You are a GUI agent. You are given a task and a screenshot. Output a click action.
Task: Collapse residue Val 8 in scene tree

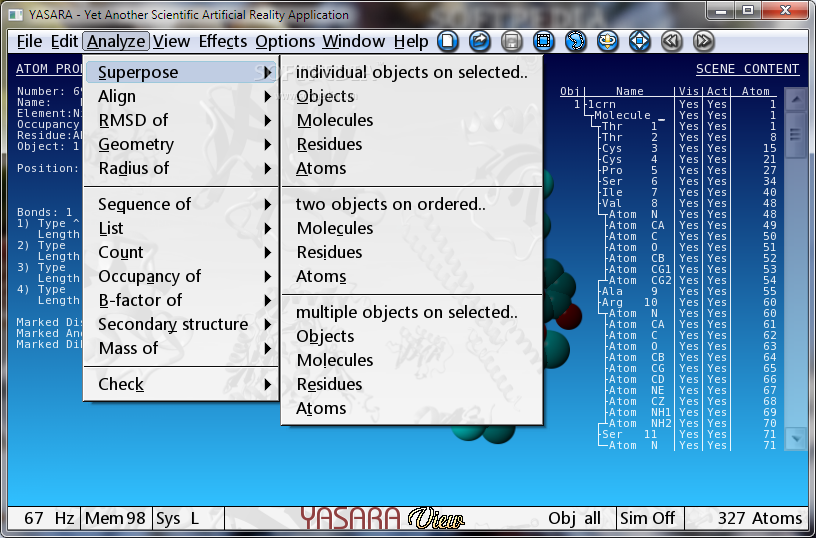coord(630,203)
